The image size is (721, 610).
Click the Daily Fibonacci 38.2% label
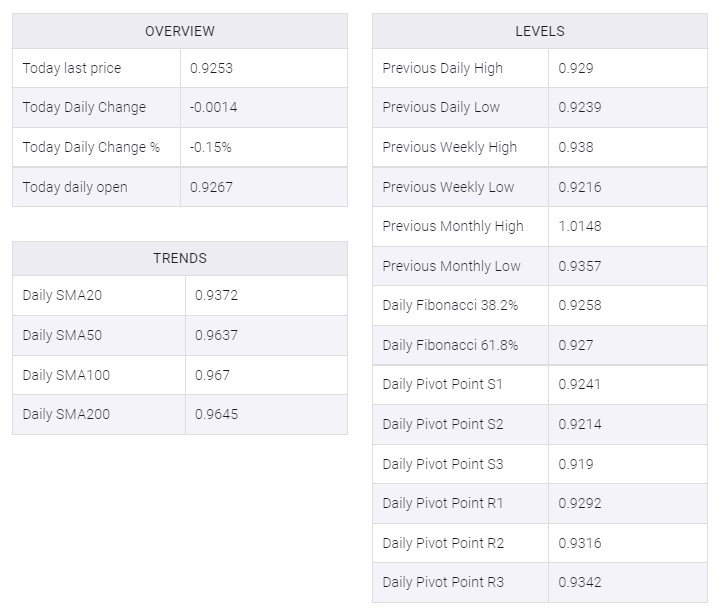[x=450, y=305]
